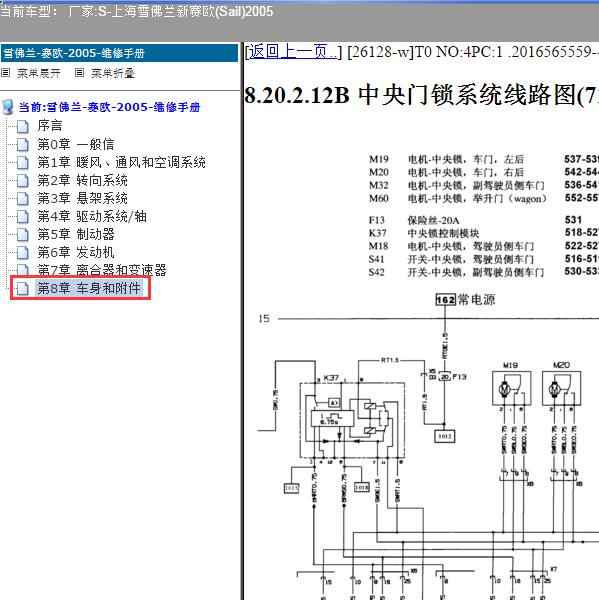Open 第5章 制动器
Viewport: 599px width, 600px height.
tap(76, 234)
